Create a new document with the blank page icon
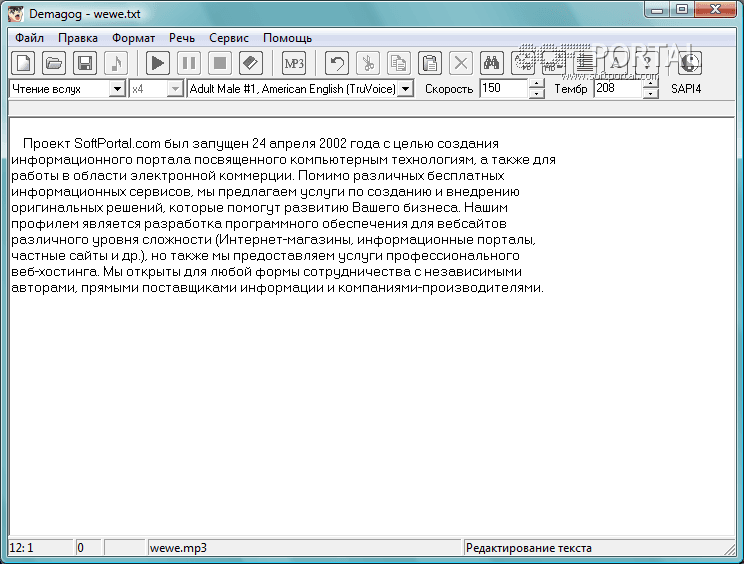744x564 pixels. pyautogui.click(x=23, y=63)
